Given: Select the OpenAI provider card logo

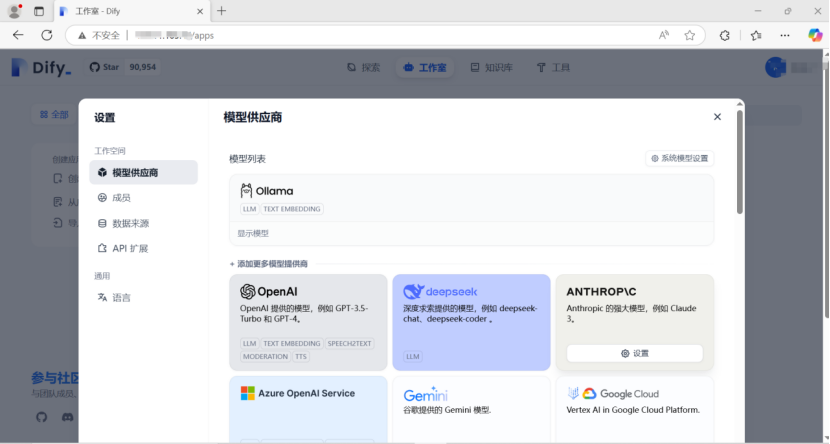Looking at the screenshot, I should click(x=269, y=292).
